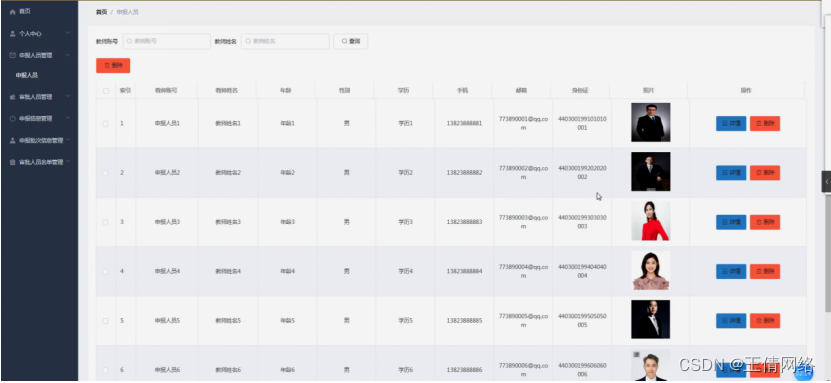Image resolution: width=831 pixels, height=383 pixels.
Task: Click the page vertical scrollbar on the right
Action: coord(828,253)
